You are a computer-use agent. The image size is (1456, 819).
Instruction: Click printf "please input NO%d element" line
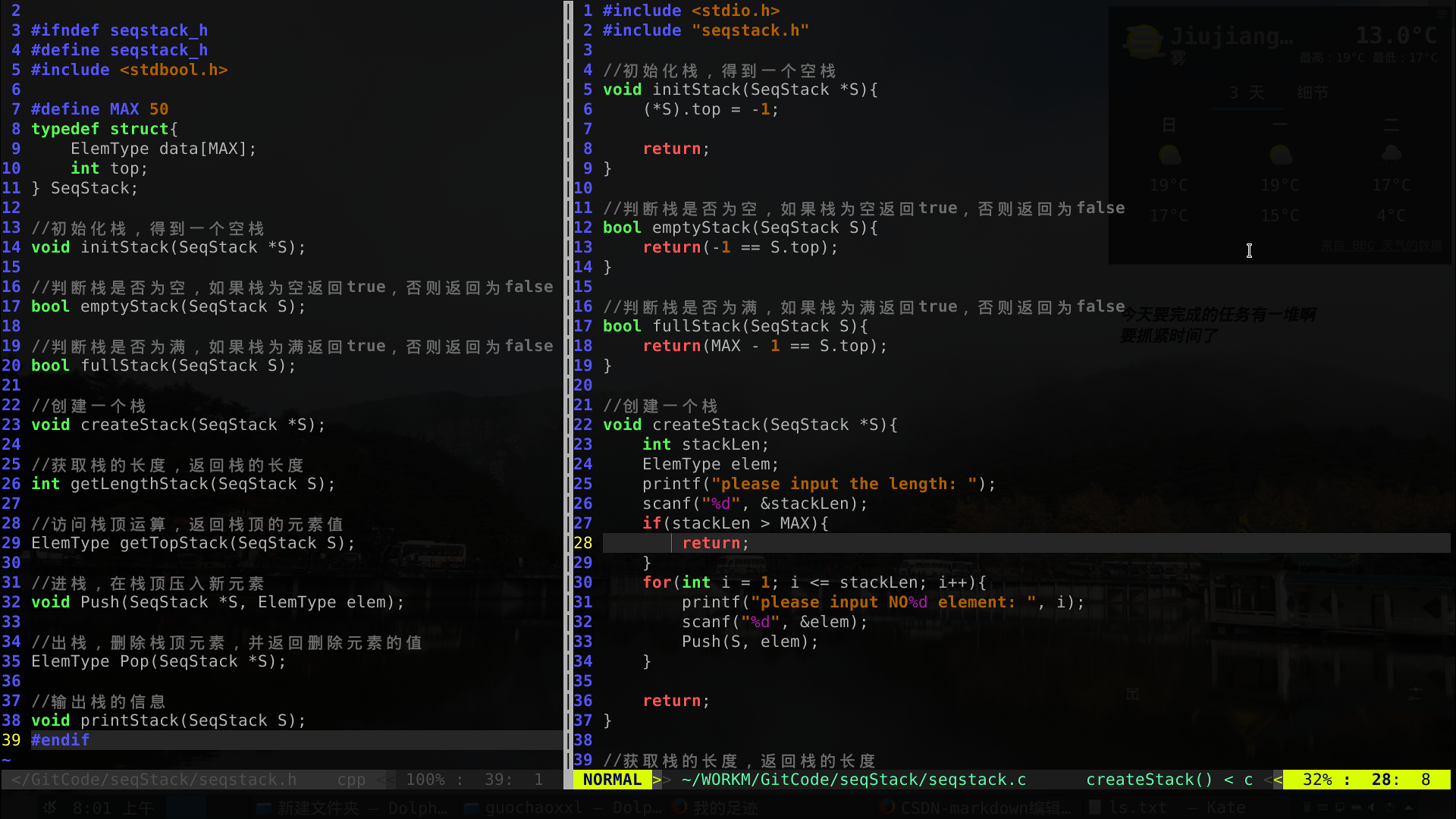pos(883,602)
